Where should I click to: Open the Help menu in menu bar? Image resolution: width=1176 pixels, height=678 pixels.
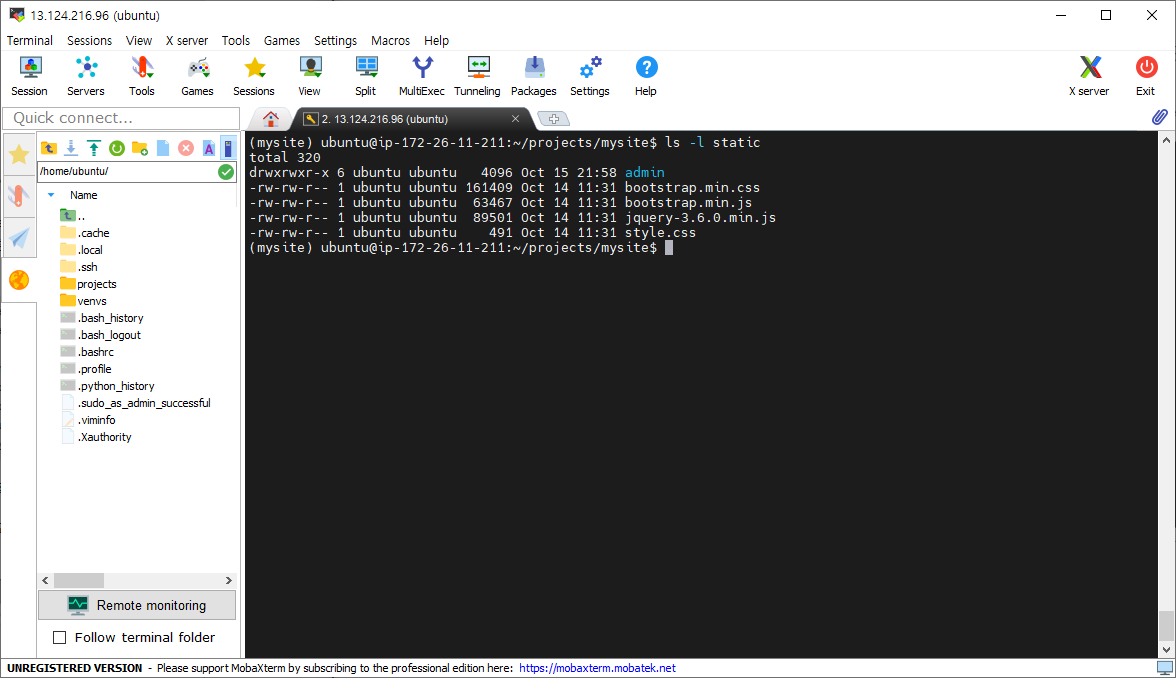pos(436,40)
